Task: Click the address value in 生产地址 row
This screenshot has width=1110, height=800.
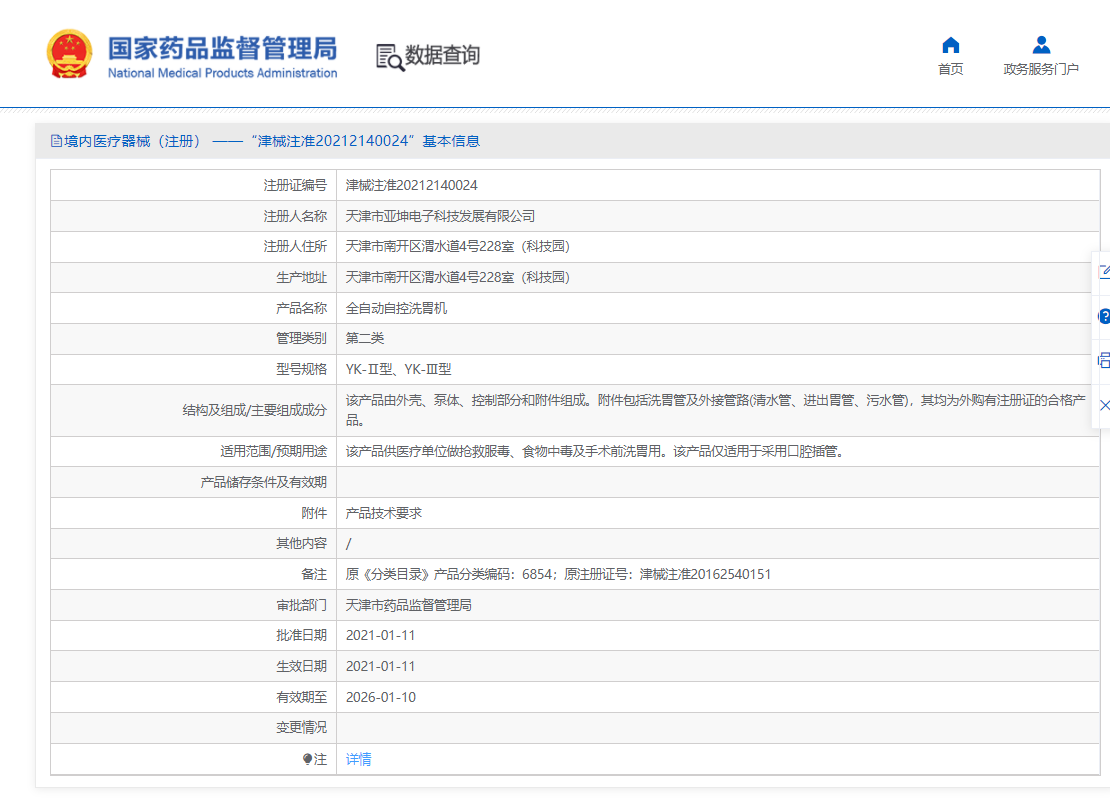Action: (x=457, y=278)
